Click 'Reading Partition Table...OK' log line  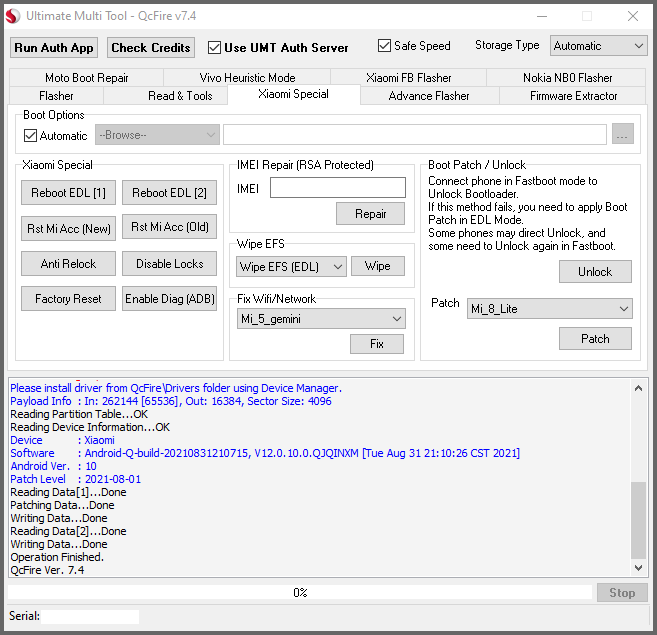tap(79, 414)
